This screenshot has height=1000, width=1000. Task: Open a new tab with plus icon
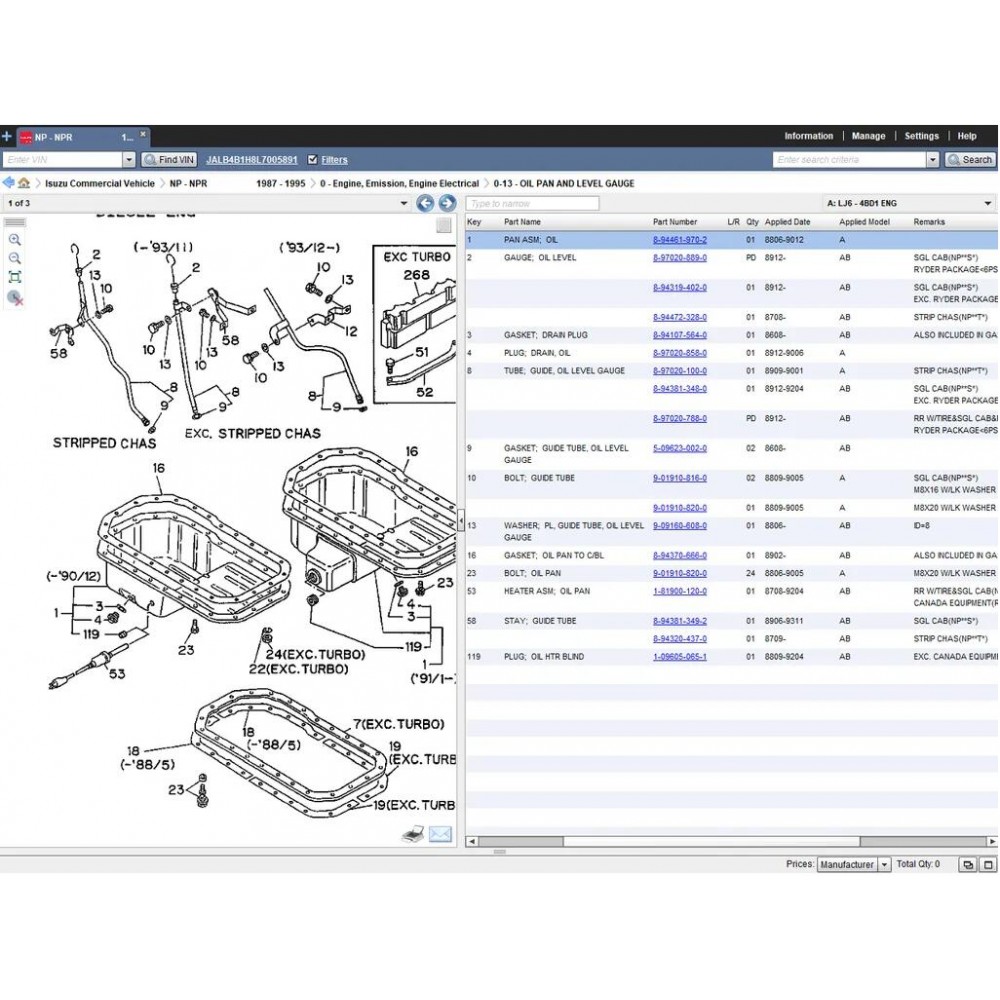click(7, 136)
